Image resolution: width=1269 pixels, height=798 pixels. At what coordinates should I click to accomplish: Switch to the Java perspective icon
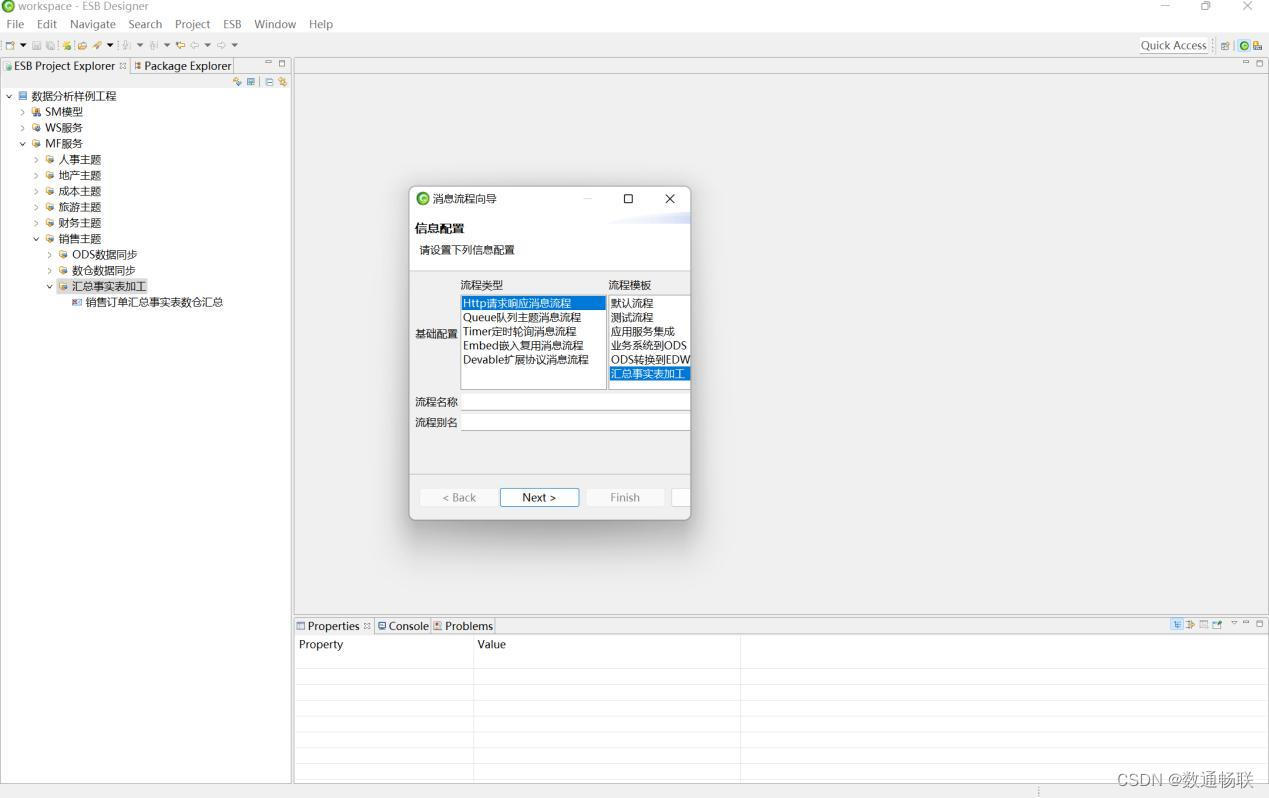(1257, 46)
